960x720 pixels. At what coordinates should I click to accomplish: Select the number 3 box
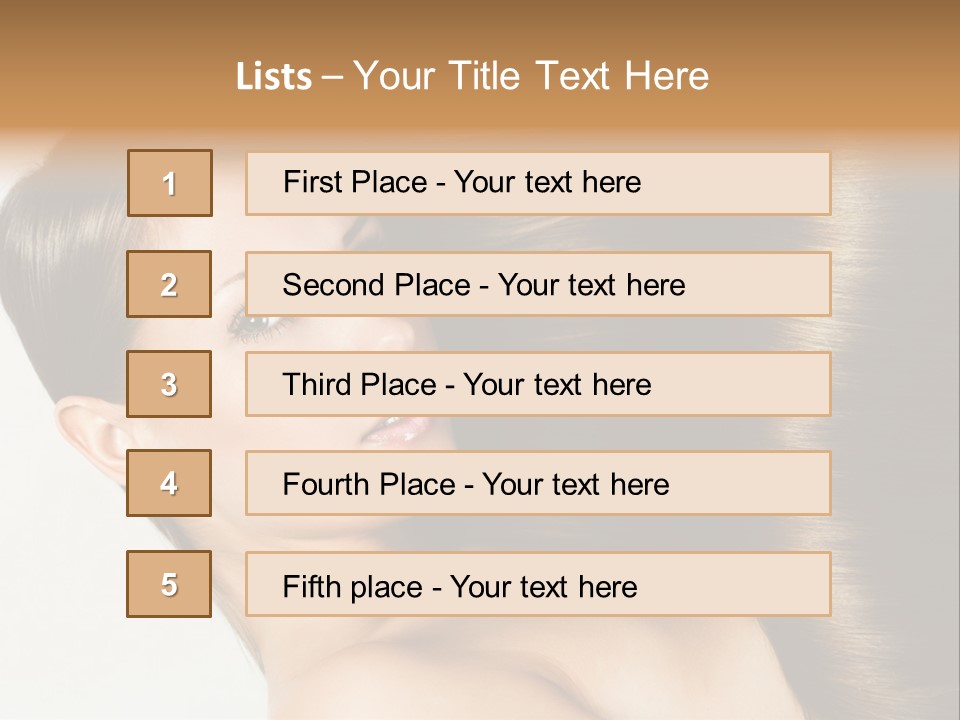[x=170, y=384]
